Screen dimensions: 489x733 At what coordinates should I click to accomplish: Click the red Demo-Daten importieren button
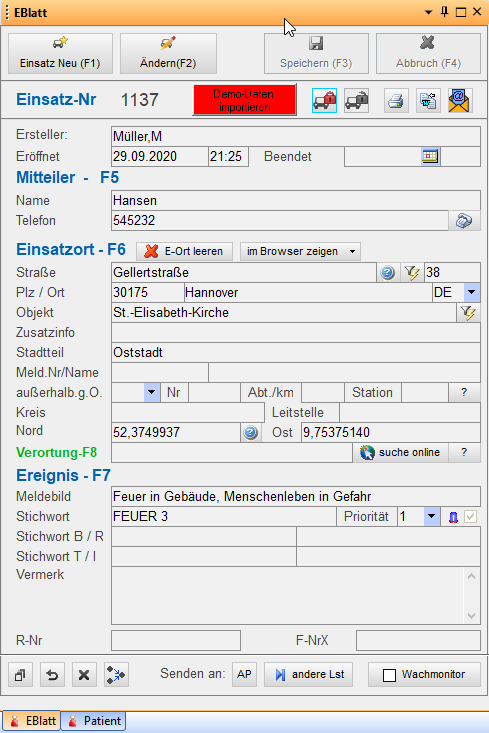[244, 100]
